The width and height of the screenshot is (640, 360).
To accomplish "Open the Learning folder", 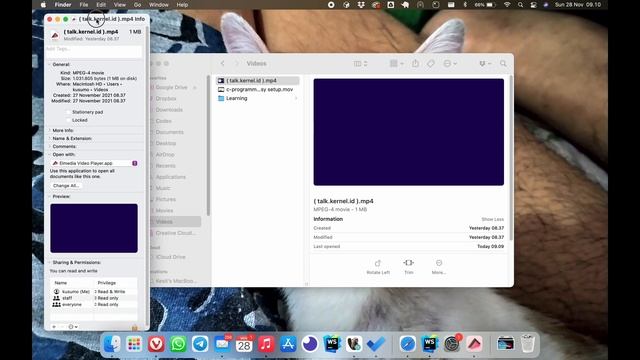I will pyautogui.click(x=258, y=98).
